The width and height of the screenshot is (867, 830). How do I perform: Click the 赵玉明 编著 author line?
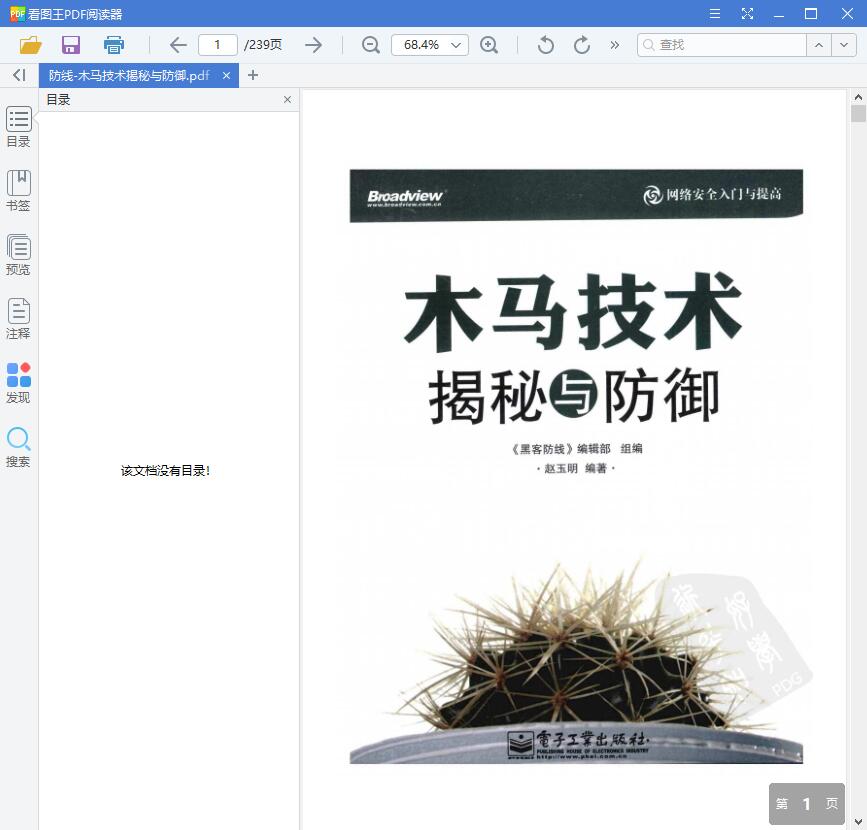tap(576, 468)
